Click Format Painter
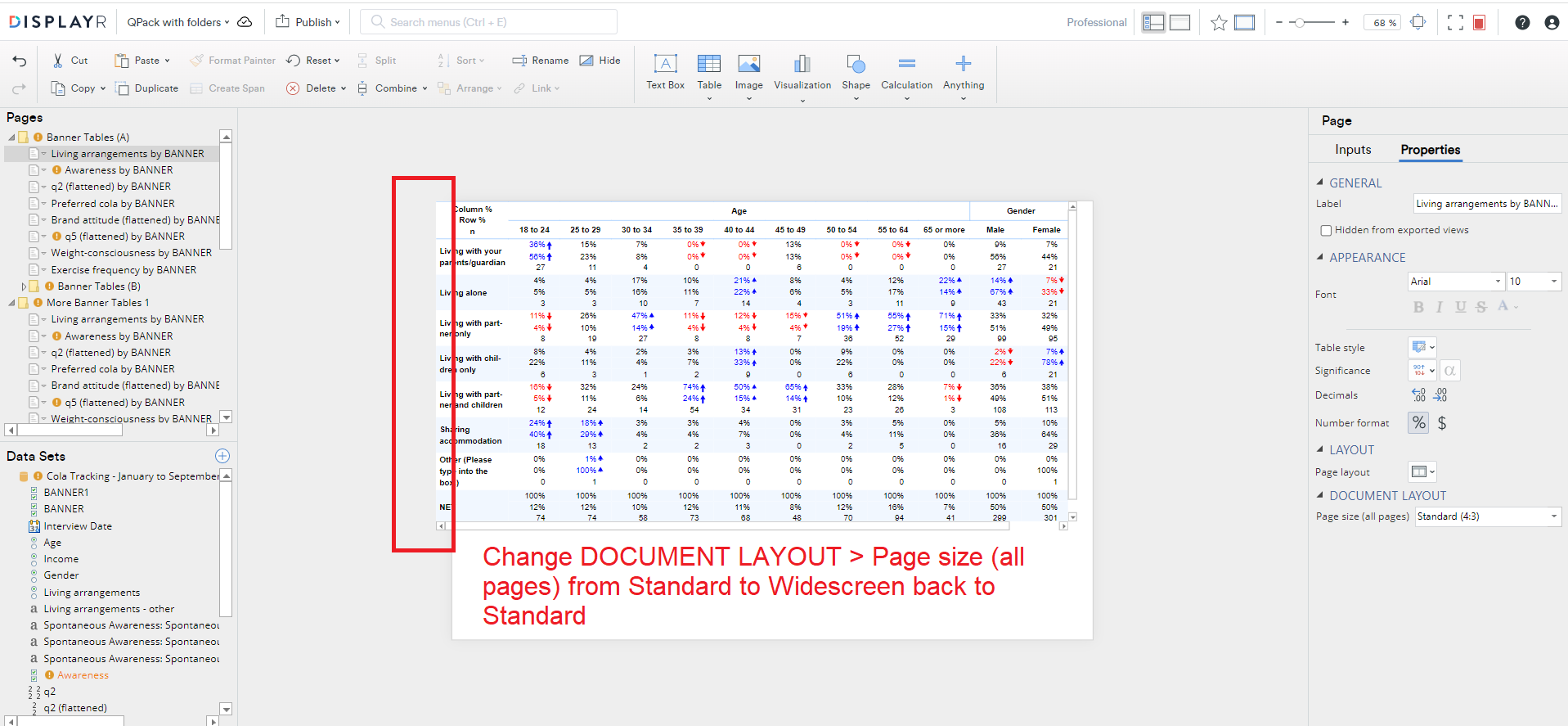 pos(233,61)
